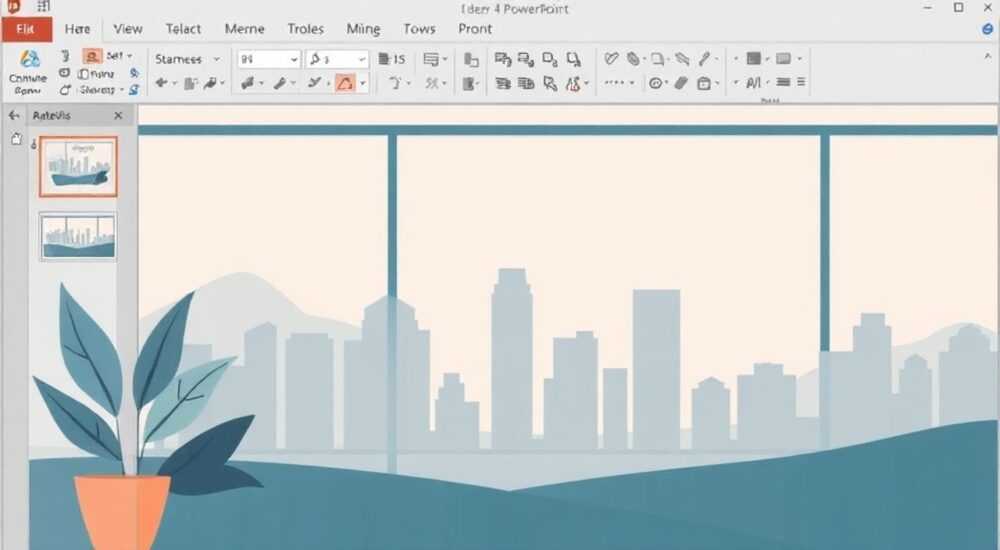Select the first slide thumbnail

click(78, 166)
